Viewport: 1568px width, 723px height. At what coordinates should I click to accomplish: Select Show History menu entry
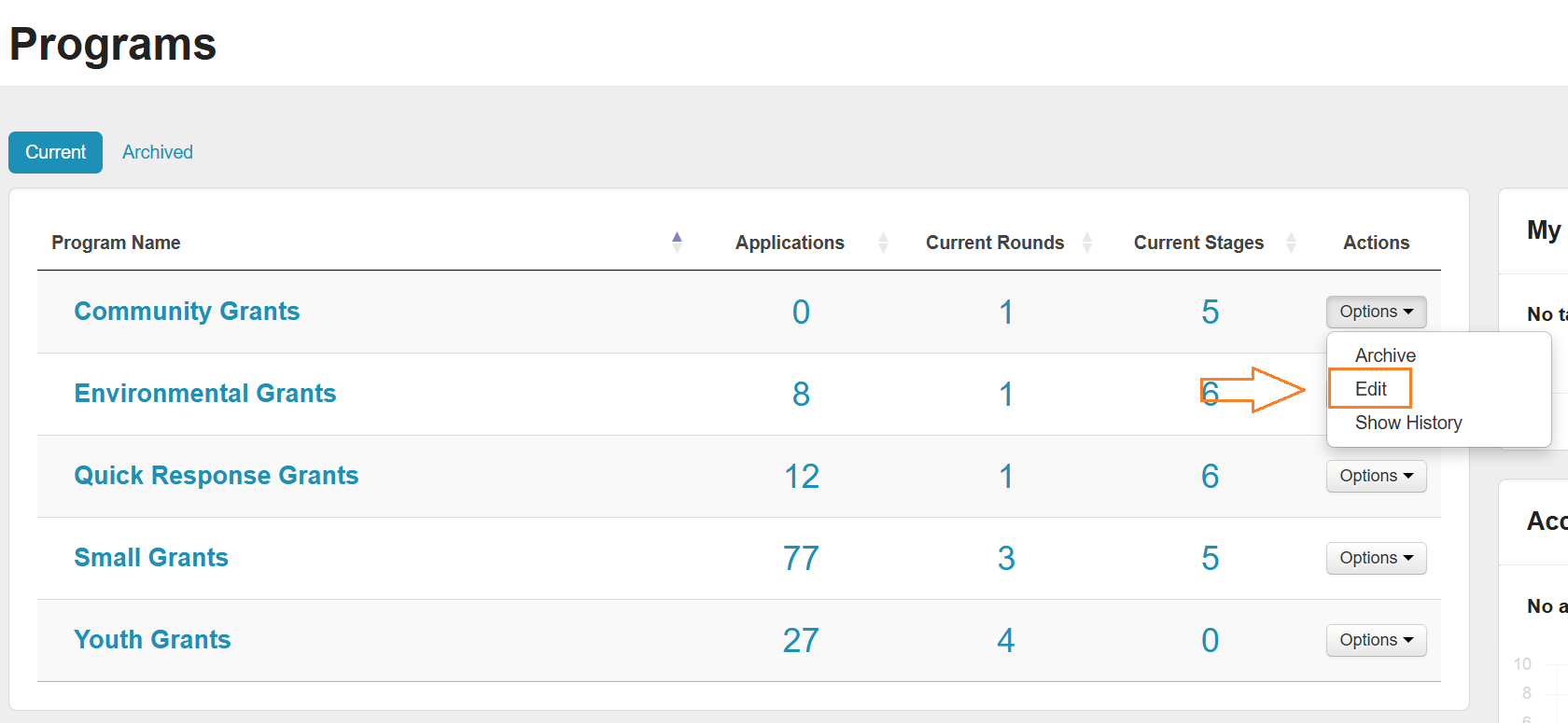coord(1407,423)
